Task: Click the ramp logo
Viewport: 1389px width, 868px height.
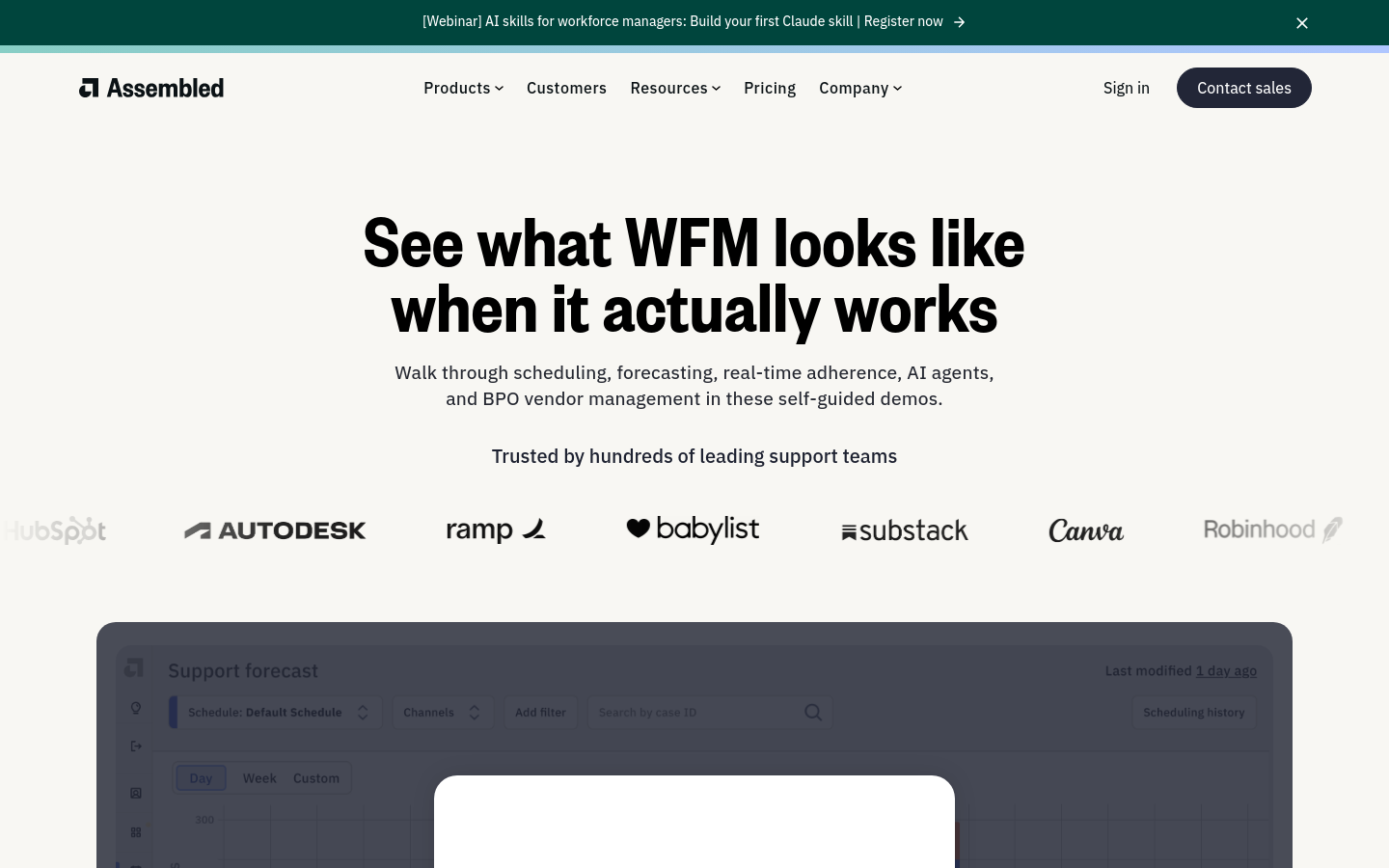Action: [496, 529]
